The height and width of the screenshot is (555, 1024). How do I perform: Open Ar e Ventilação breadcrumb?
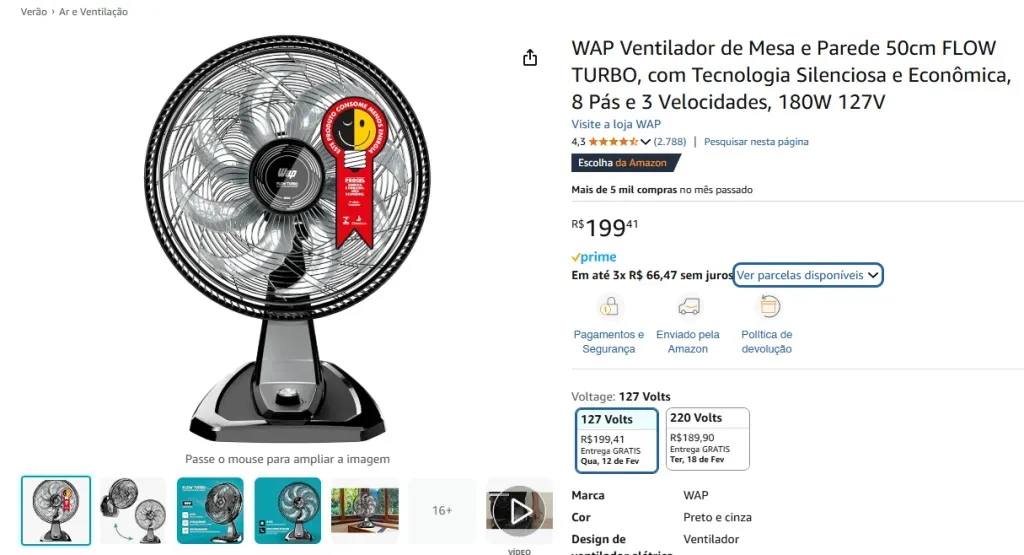[x=93, y=12]
